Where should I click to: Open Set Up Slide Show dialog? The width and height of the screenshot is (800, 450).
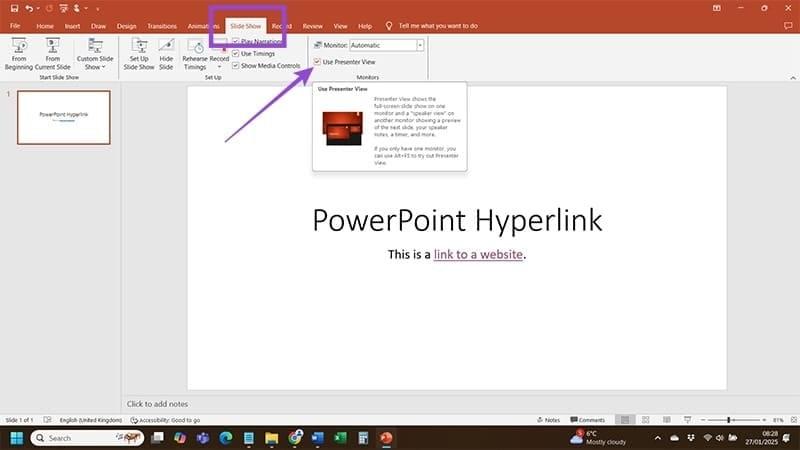[x=139, y=54]
